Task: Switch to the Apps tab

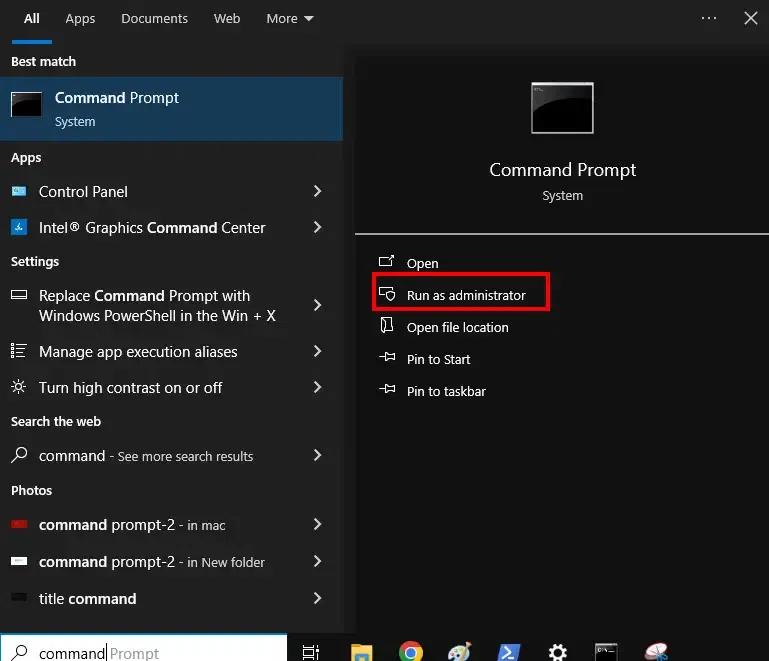Action: click(x=80, y=19)
